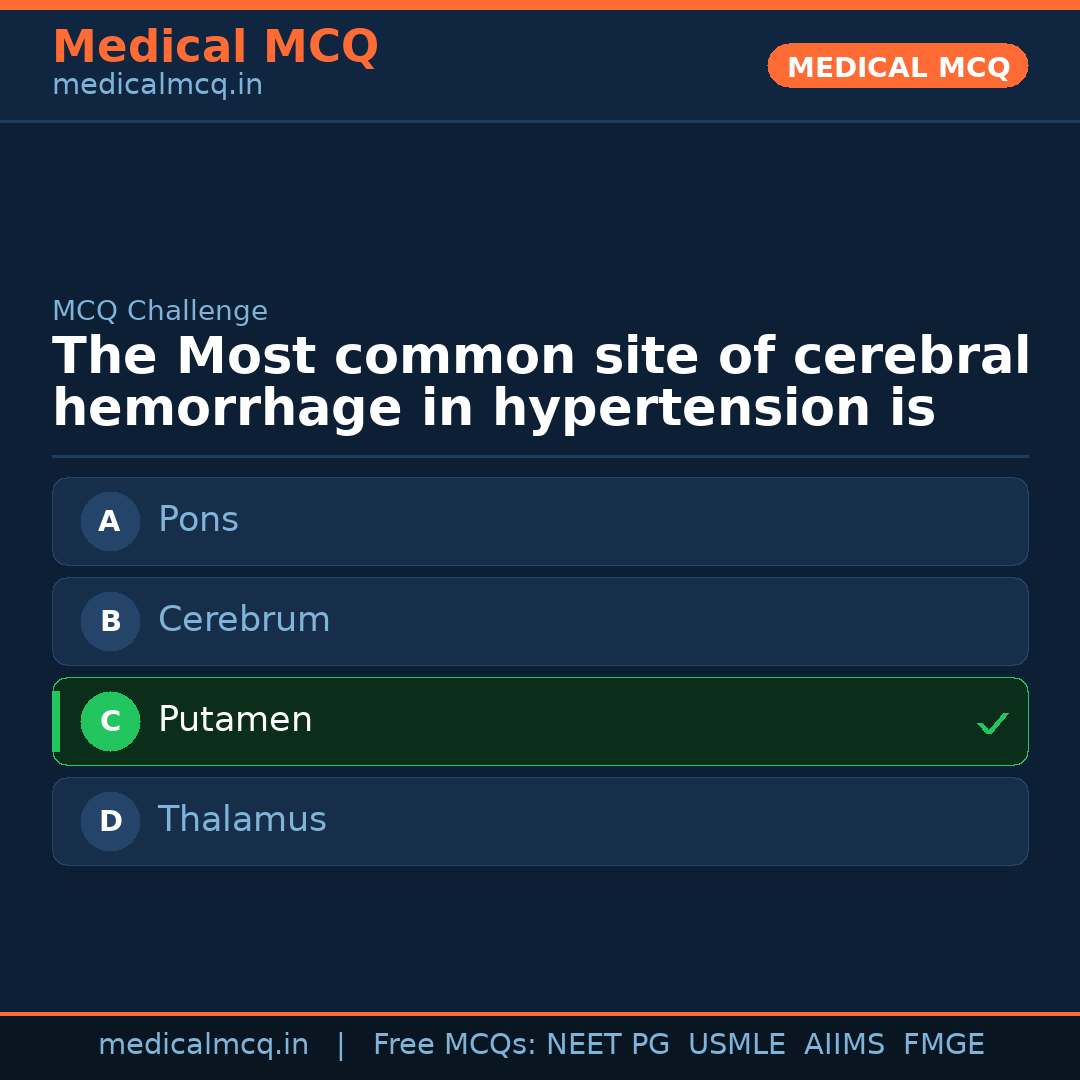Viewport: 1080px width, 1080px height.
Task: Switch to the USMLE category
Action: 737,1044
